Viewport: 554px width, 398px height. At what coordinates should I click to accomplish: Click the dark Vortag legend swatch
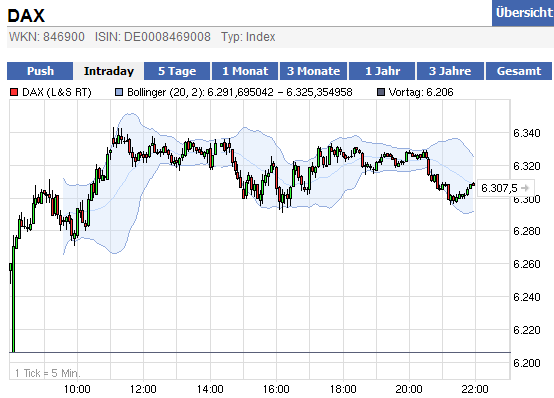(381, 92)
